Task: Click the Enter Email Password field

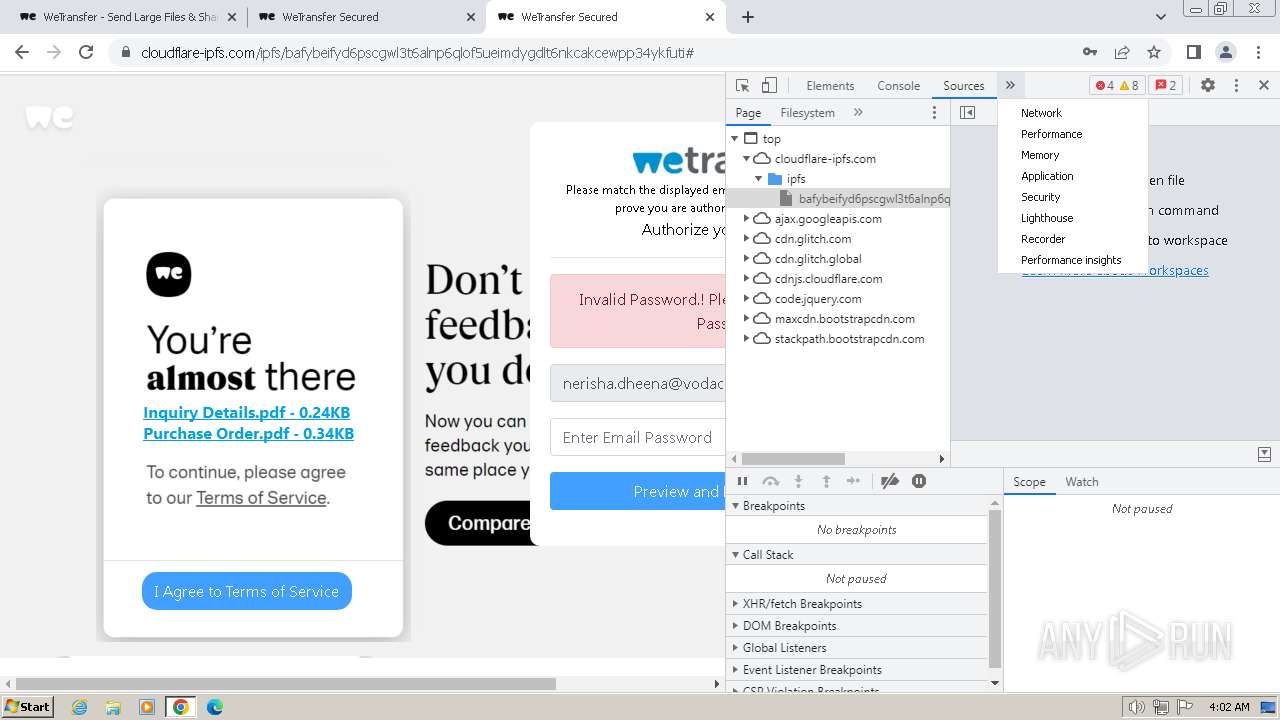Action: 637,437
